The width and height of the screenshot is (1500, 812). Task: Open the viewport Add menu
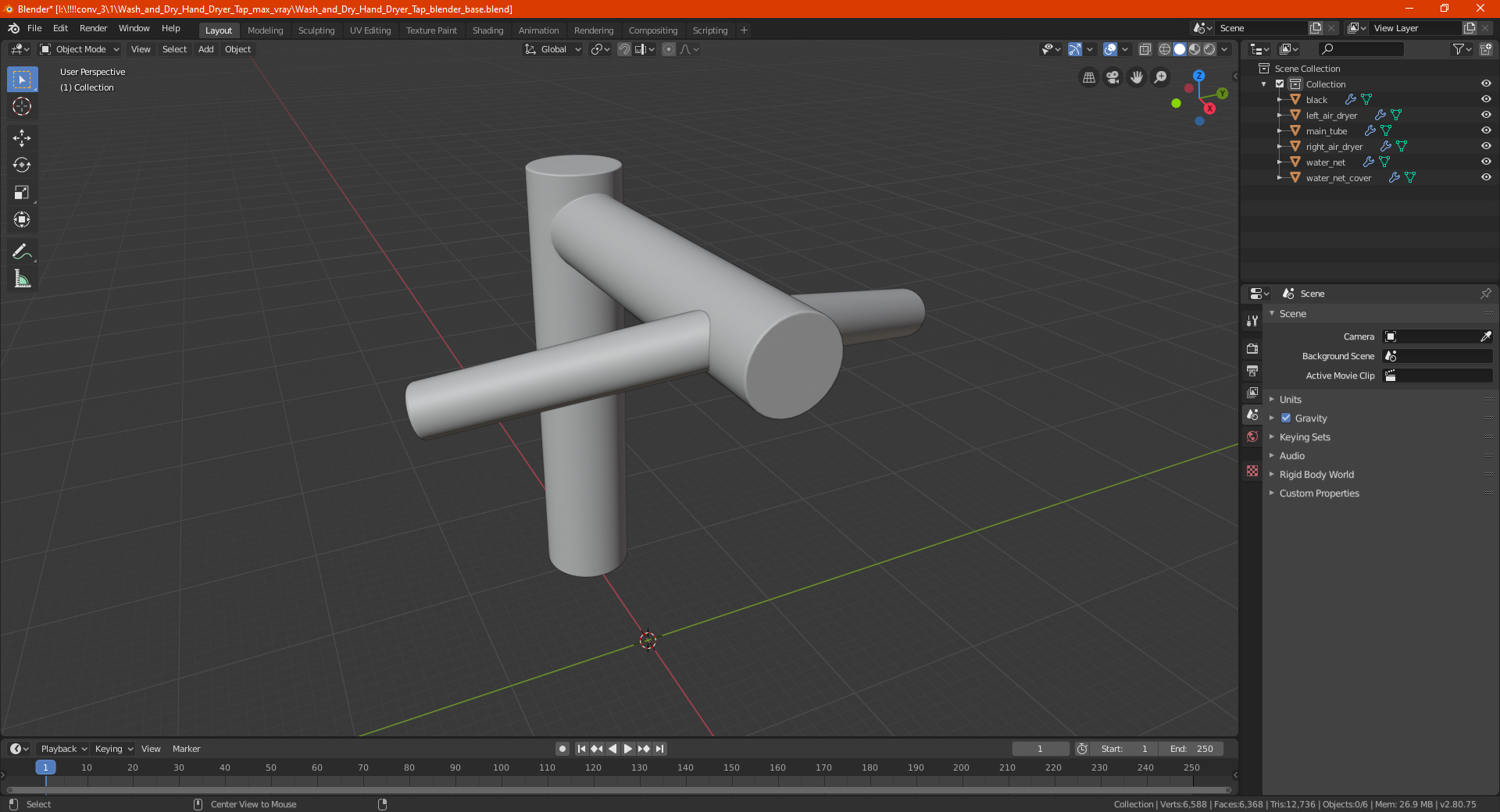click(x=205, y=49)
